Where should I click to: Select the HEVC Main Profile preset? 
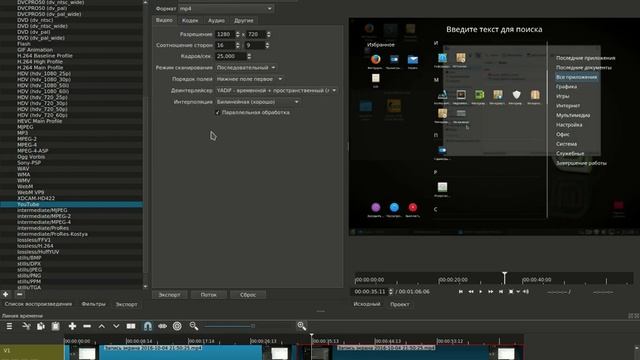(71, 121)
